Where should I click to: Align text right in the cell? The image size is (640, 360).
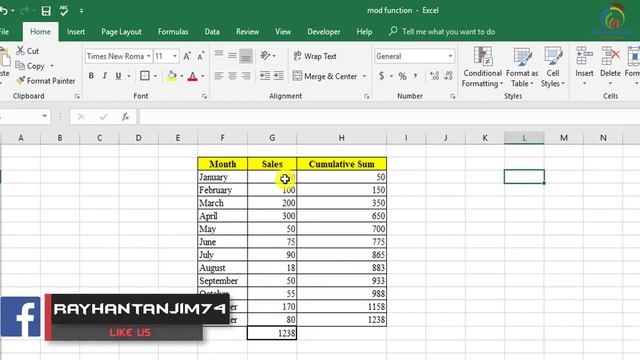click(246, 76)
